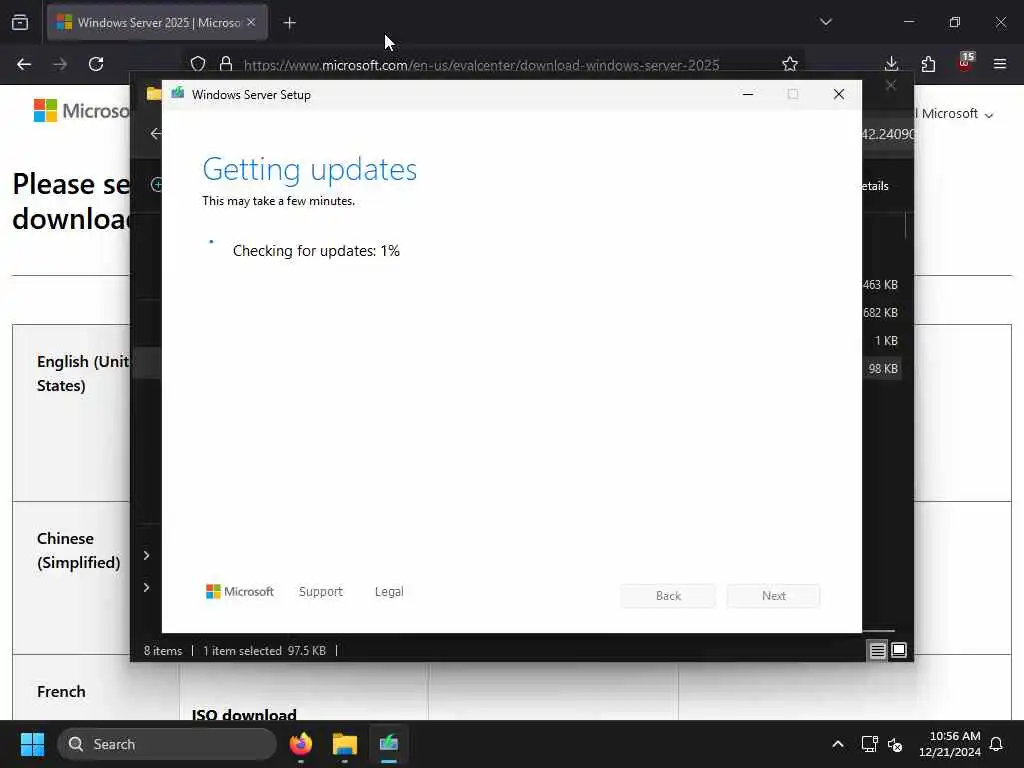1024x768 pixels.
Task: Close the File Explorer window
Action: (891, 86)
